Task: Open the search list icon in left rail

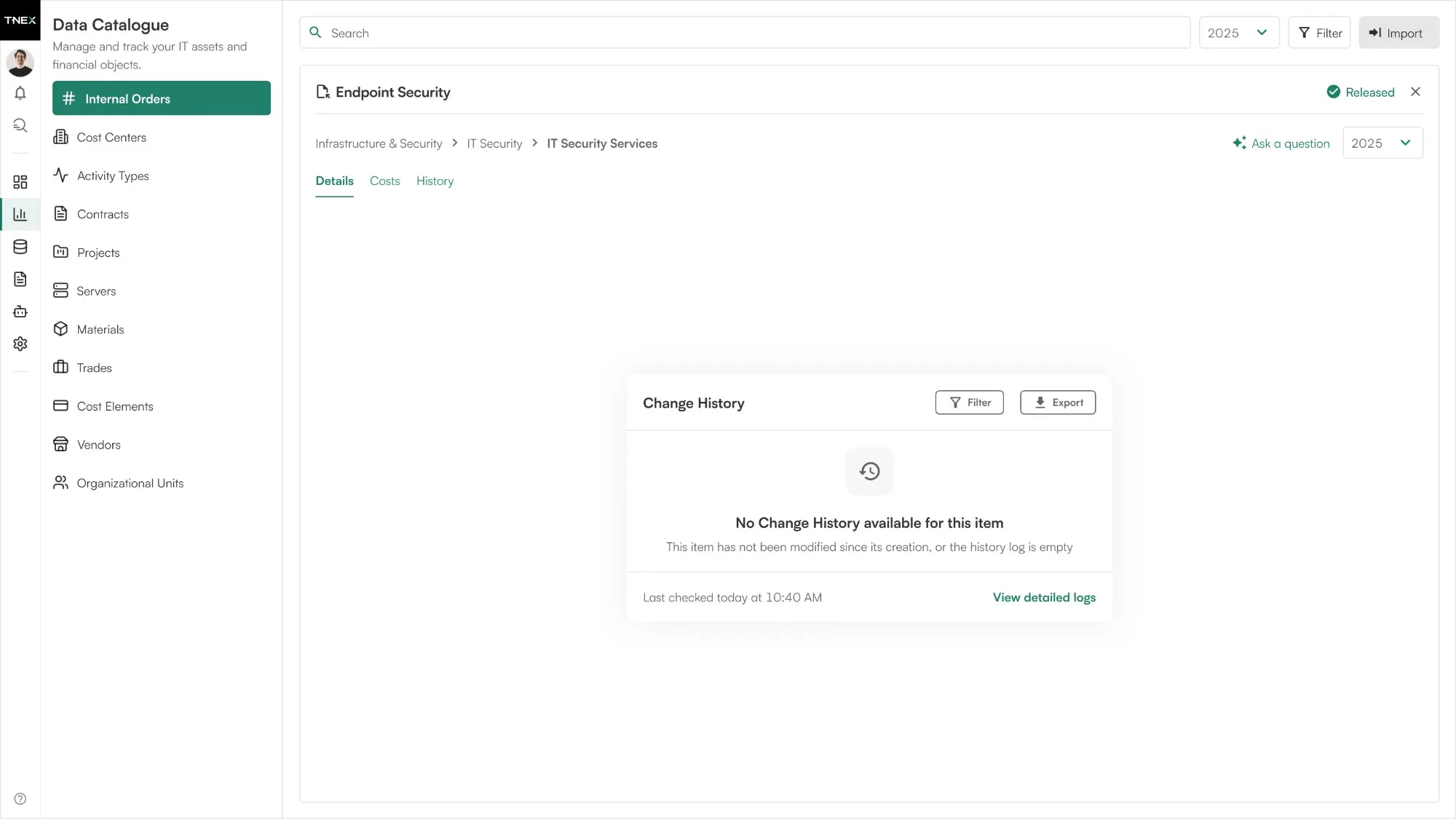Action: coord(20,125)
